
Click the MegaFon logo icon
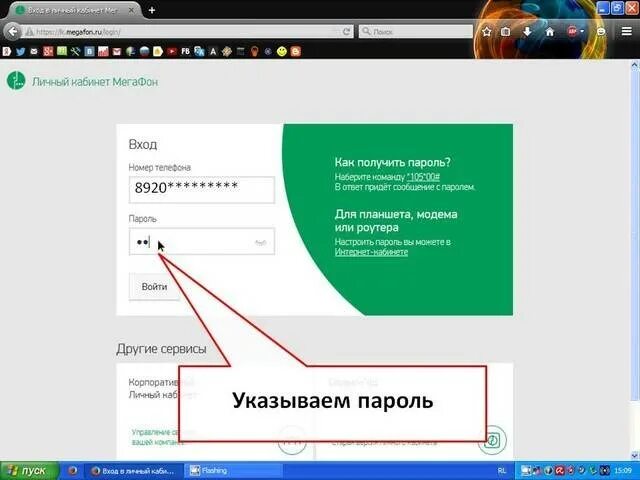click(x=16, y=80)
